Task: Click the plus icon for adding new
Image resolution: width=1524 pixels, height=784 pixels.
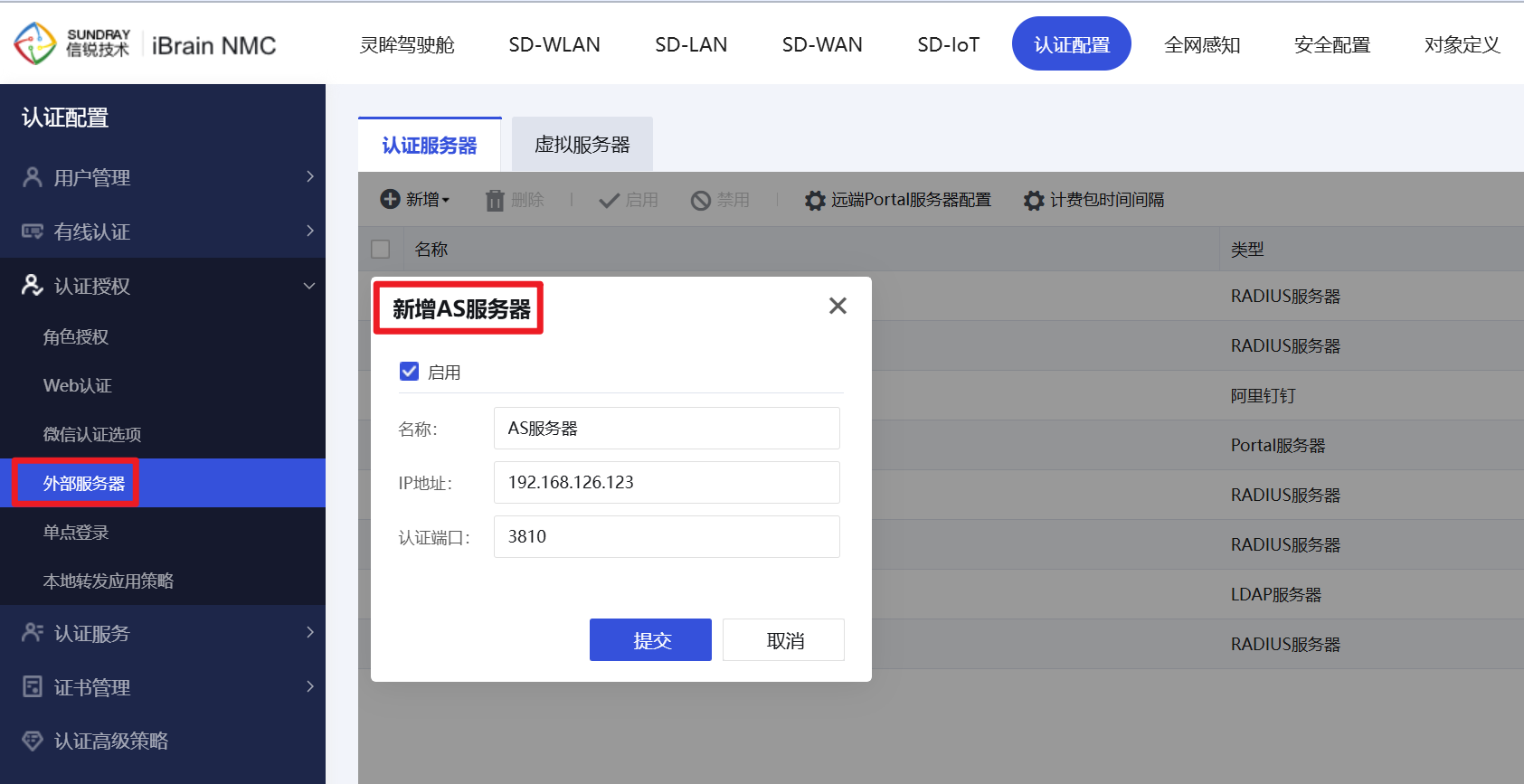Action: pos(390,199)
